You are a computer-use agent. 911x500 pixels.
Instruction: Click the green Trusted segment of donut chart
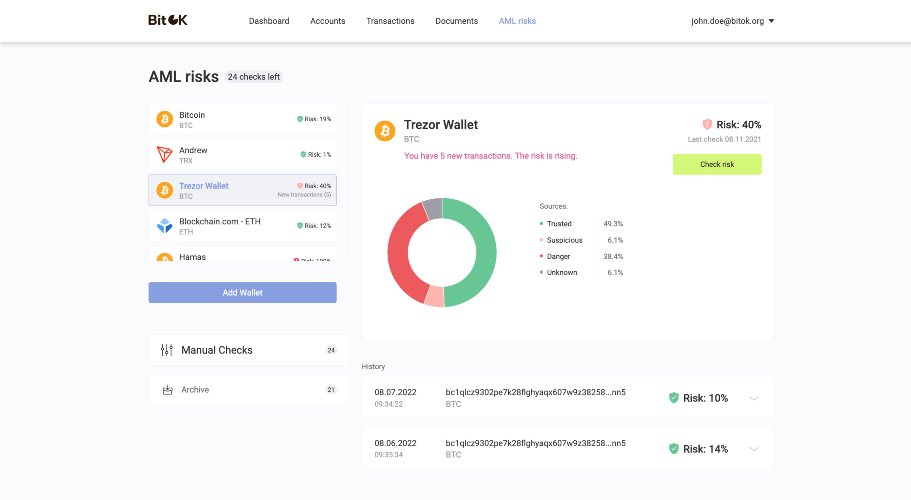(486, 253)
